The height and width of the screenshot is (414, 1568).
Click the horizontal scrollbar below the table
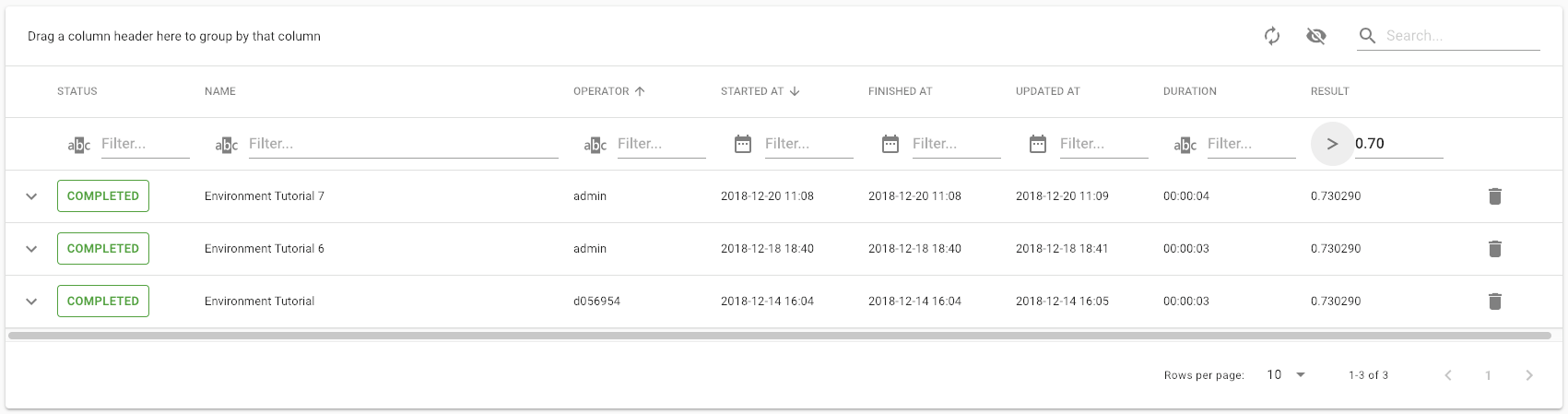779,336
